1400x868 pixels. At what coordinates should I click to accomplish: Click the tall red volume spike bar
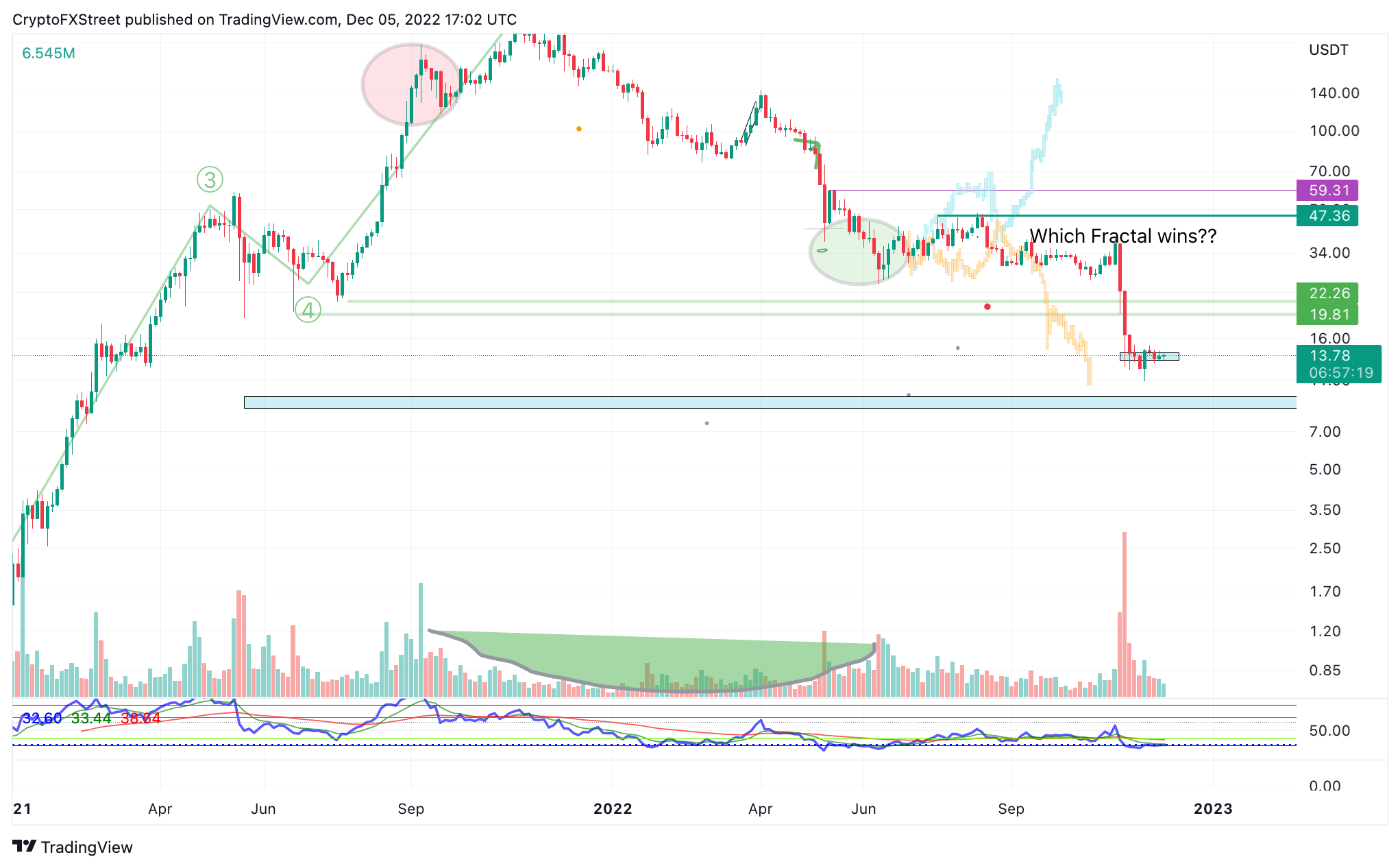click(1125, 614)
